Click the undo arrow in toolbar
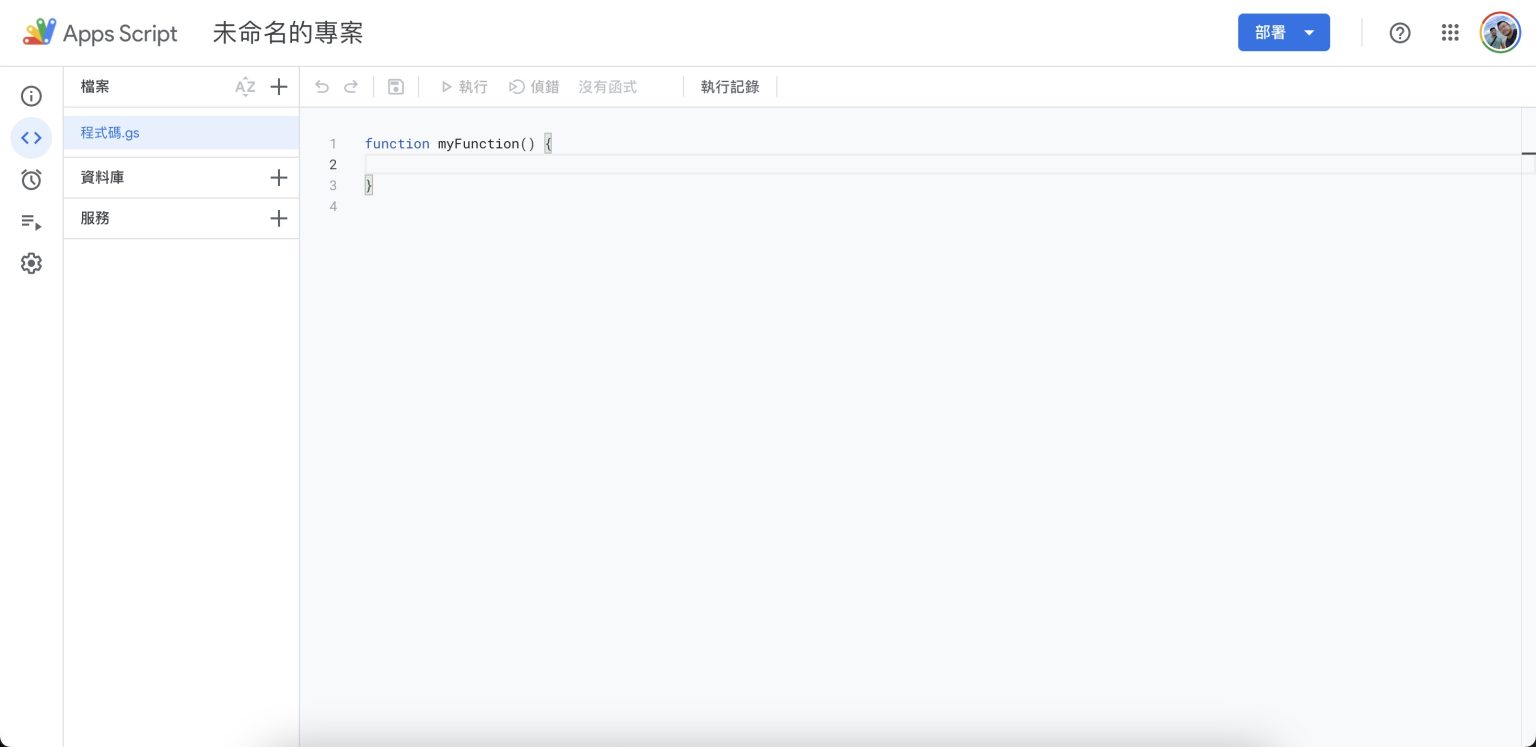 pos(322,87)
